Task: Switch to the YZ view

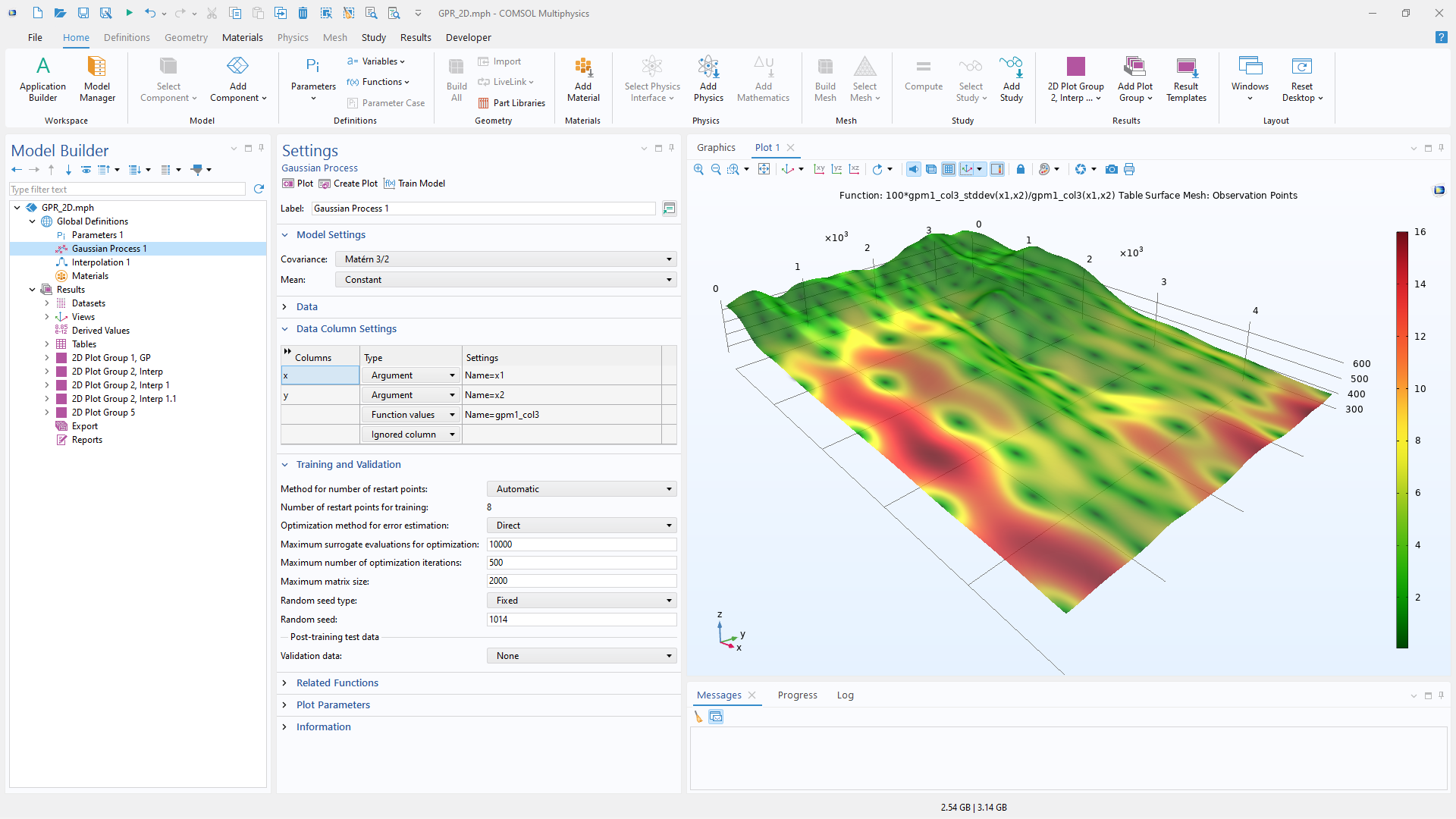Action: pos(836,169)
